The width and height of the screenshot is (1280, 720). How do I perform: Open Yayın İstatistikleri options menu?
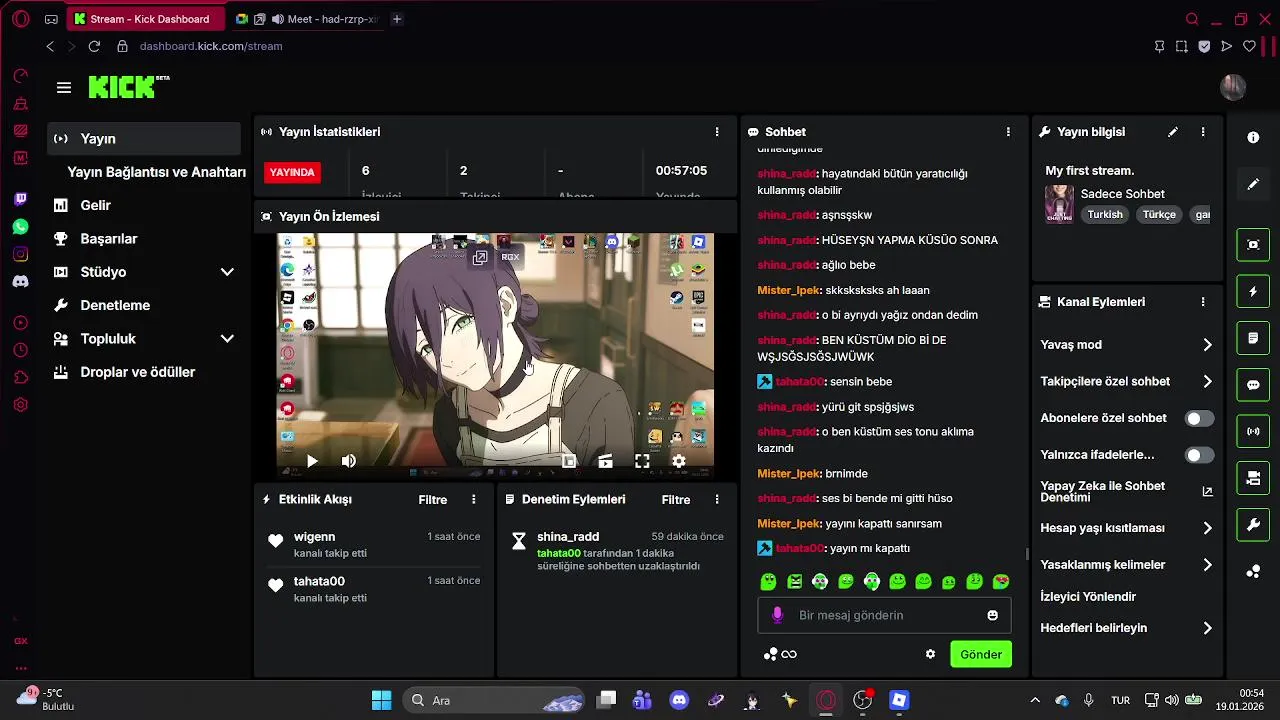(716, 132)
